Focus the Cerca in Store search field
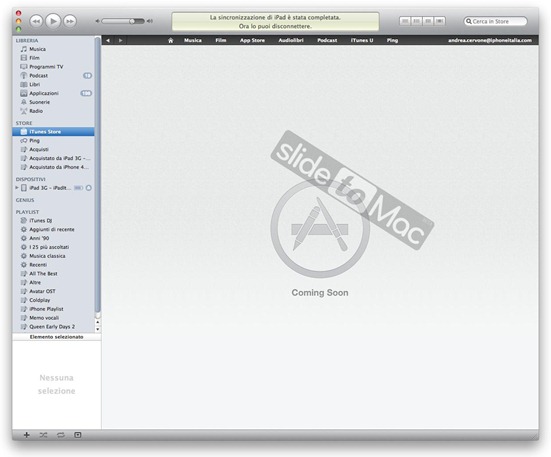 point(495,21)
